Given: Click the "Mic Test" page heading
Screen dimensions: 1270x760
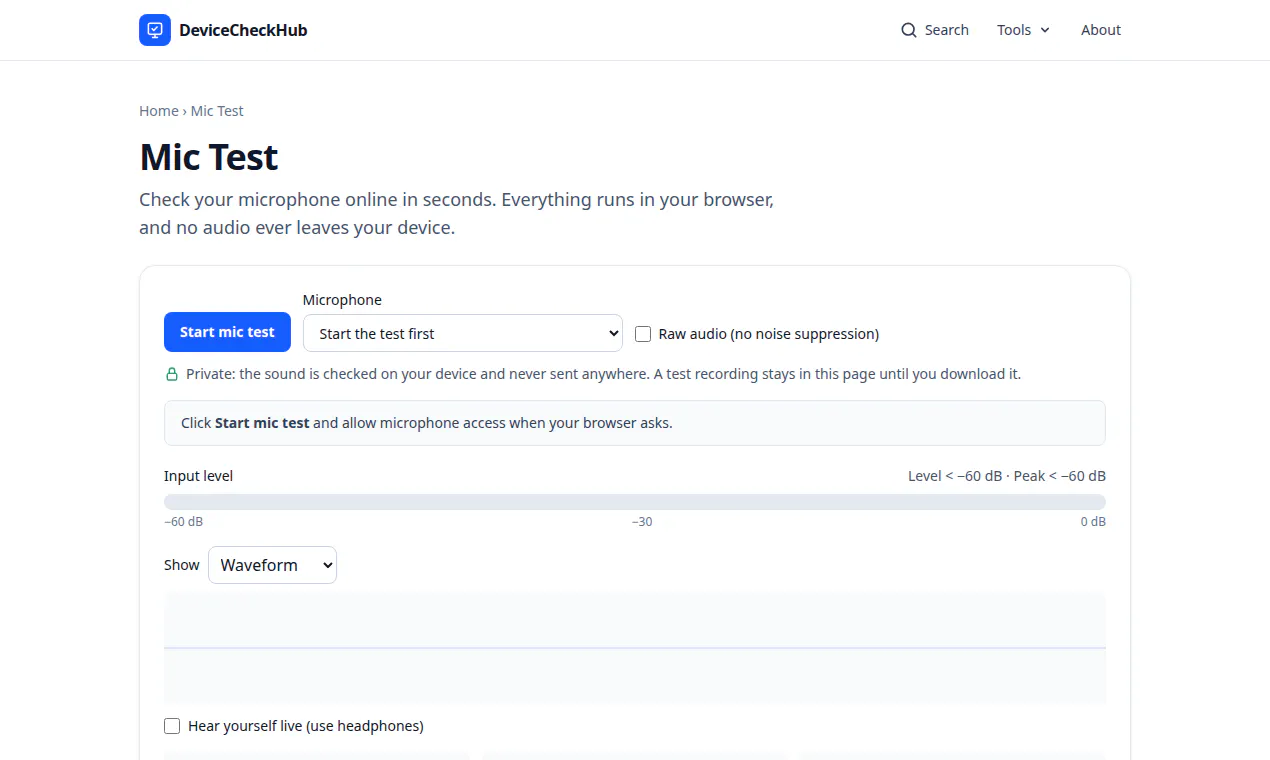Looking at the screenshot, I should [209, 157].
